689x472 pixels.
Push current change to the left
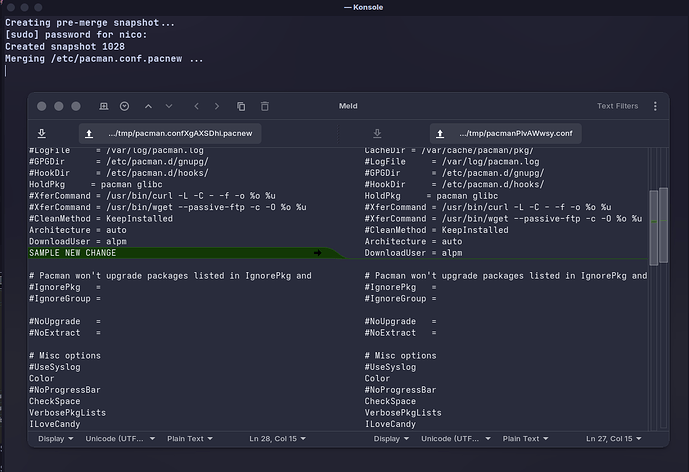(x=196, y=106)
